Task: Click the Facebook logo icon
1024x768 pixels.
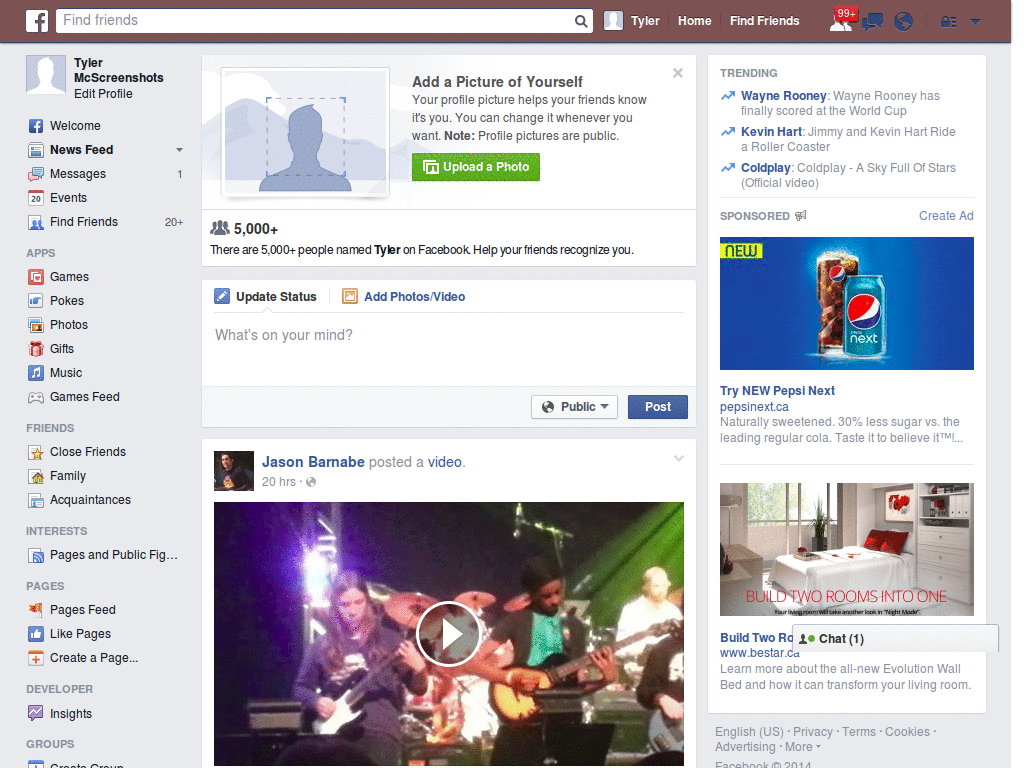Action: pos(37,21)
